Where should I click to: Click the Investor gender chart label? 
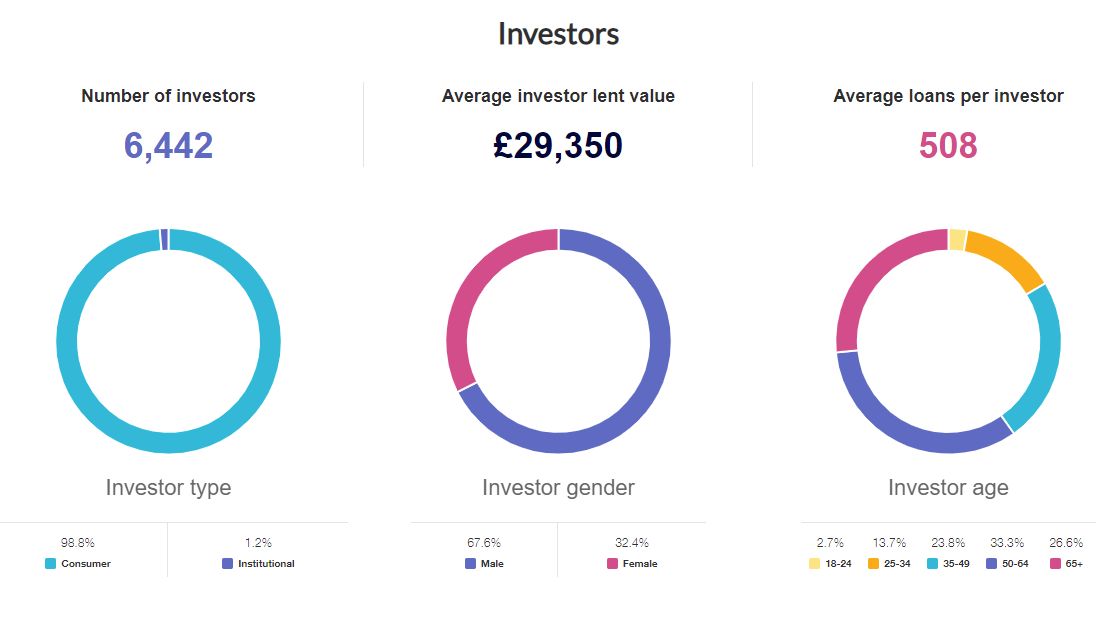(558, 487)
